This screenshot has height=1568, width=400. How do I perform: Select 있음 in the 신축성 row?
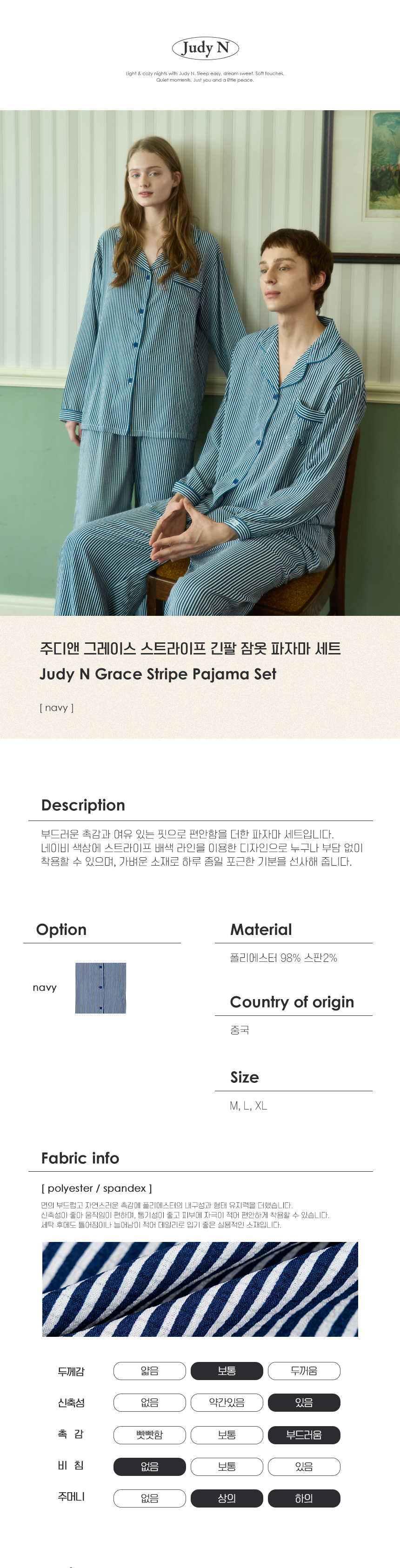(304, 1402)
